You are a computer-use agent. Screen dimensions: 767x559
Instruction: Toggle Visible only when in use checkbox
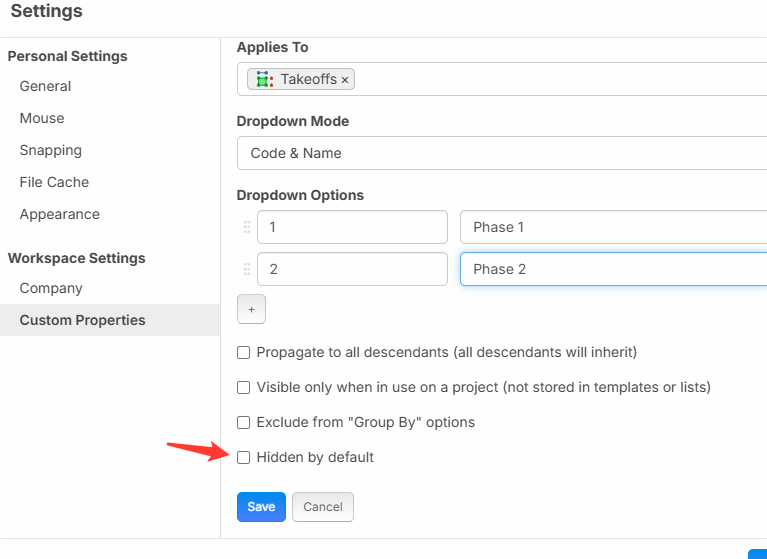click(x=243, y=387)
